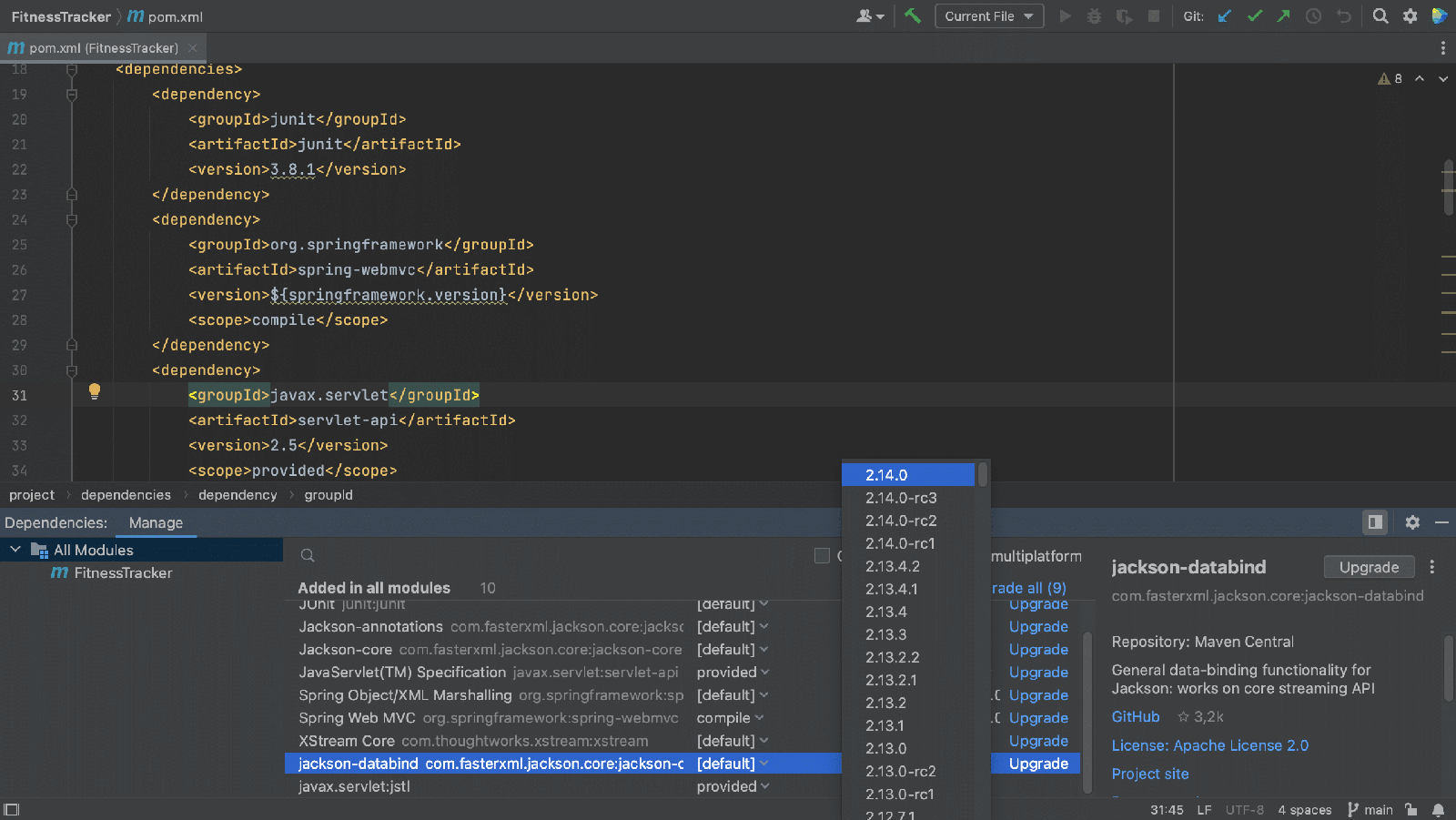This screenshot has height=820, width=1456.
Task: Toggle the fold marker at line 23
Action: pos(72,195)
